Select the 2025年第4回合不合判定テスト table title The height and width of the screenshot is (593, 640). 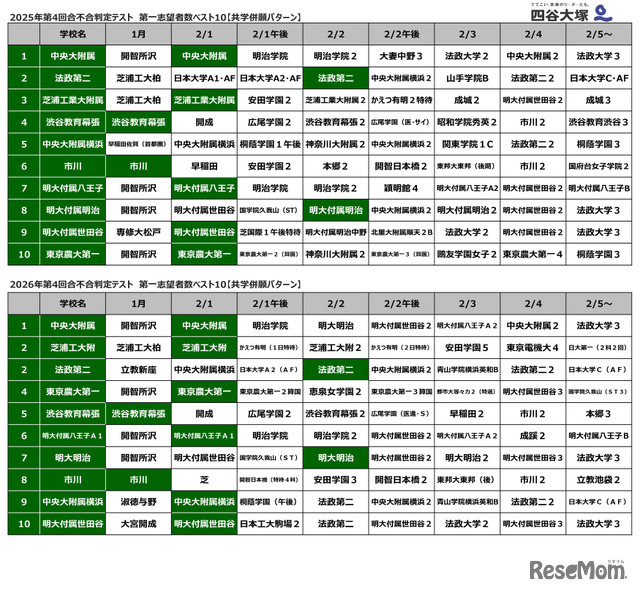pos(155,17)
